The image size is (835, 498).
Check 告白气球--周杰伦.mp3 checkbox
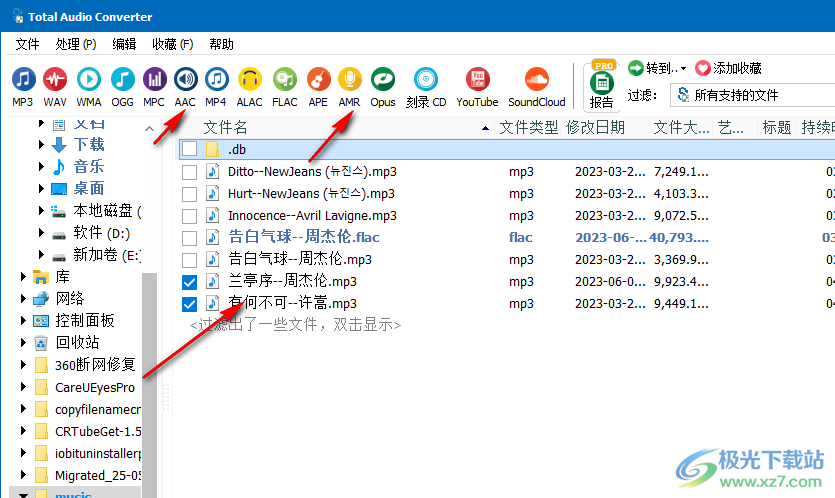(x=190, y=260)
